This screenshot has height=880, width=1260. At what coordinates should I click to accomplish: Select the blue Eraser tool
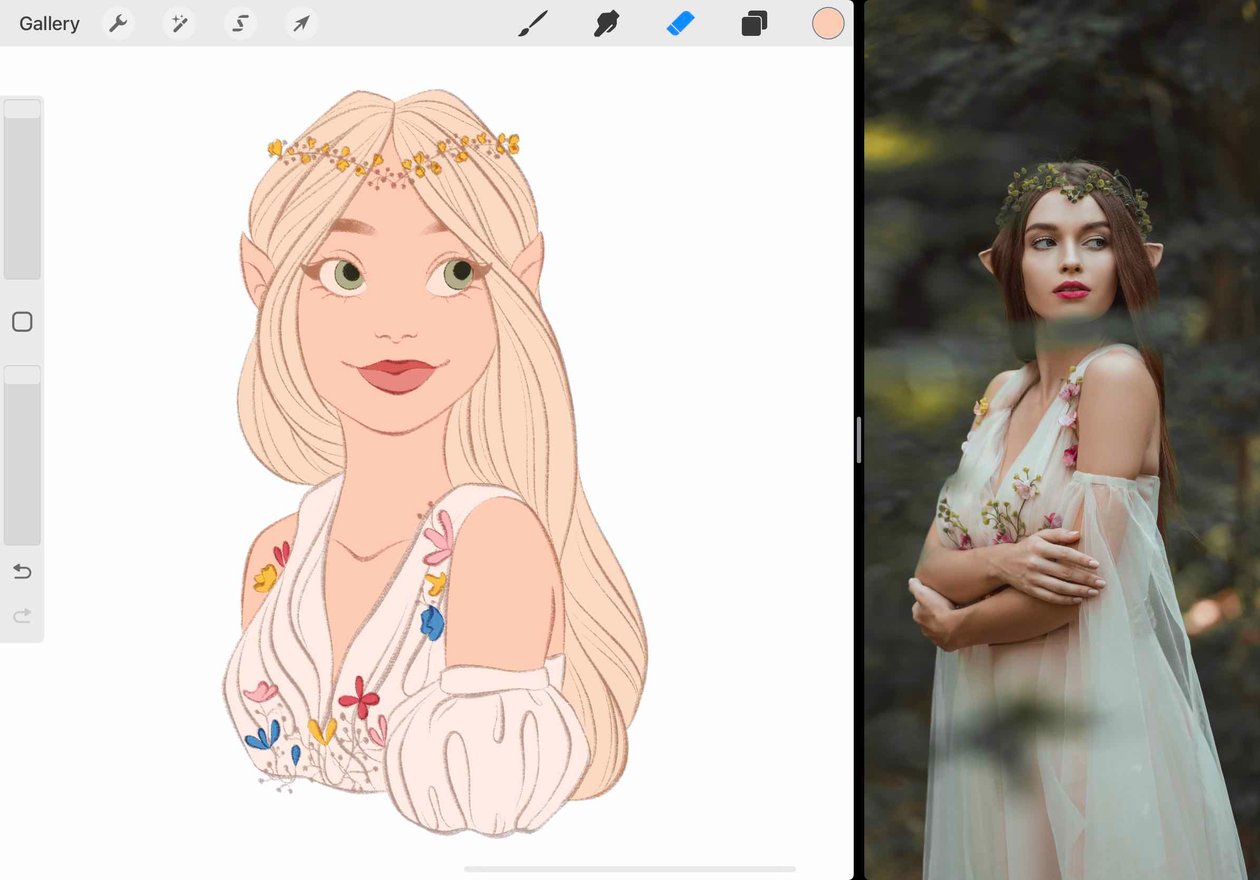(x=680, y=23)
